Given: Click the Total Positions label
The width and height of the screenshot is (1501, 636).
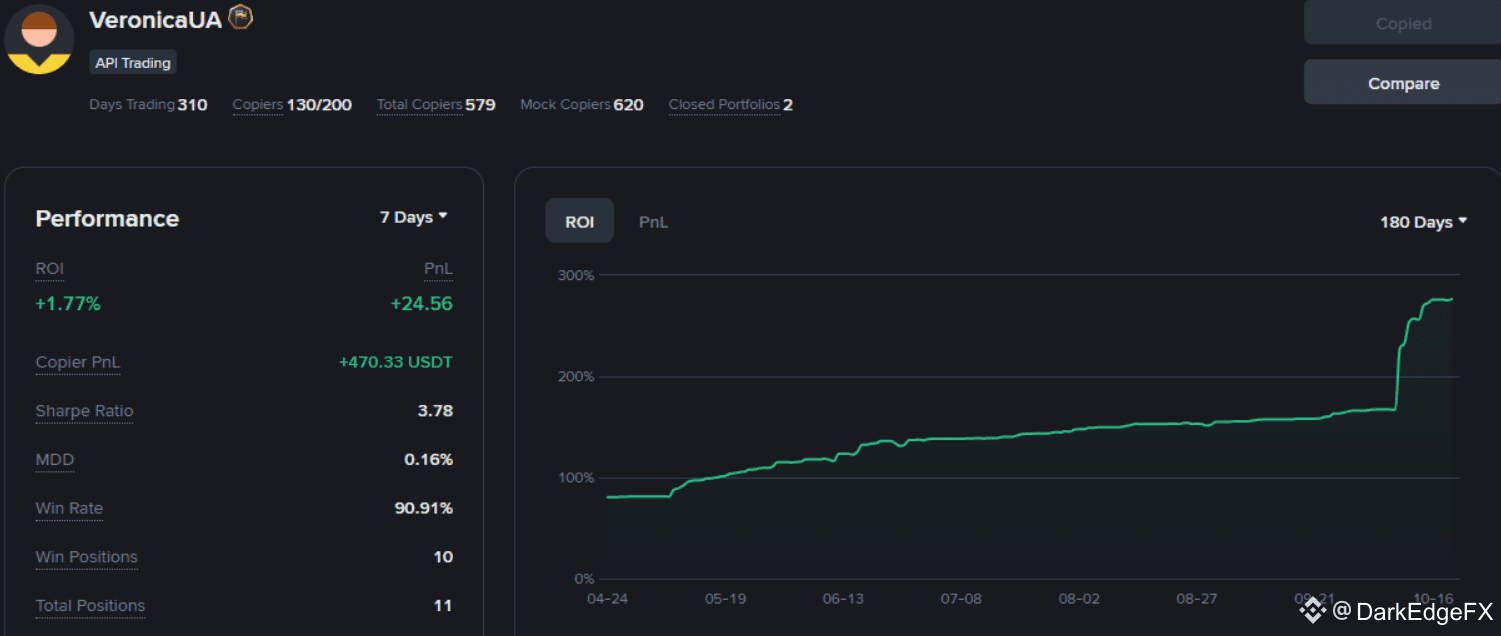Looking at the screenshot, I should (x=90, y=605).
